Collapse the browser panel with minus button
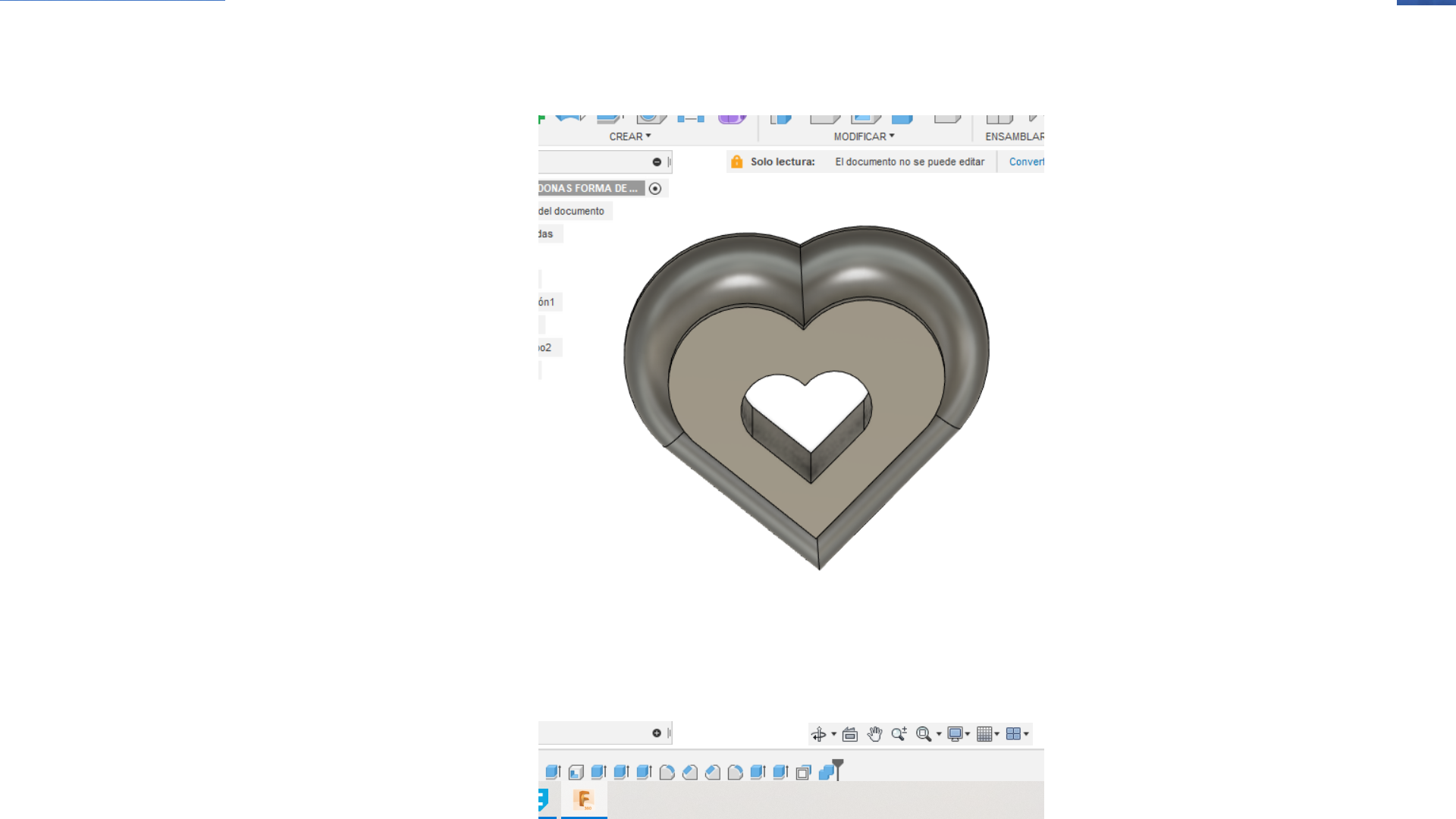This screenshot has height=819, width=1456. (x=657, y=162)
